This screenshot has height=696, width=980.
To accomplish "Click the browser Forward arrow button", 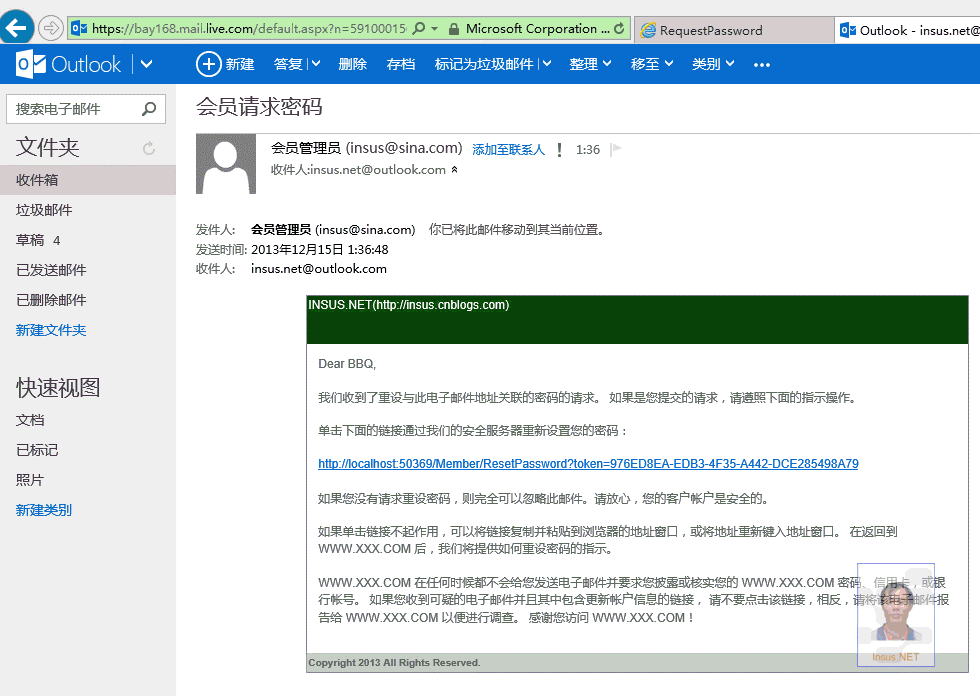I will [51, 28].
